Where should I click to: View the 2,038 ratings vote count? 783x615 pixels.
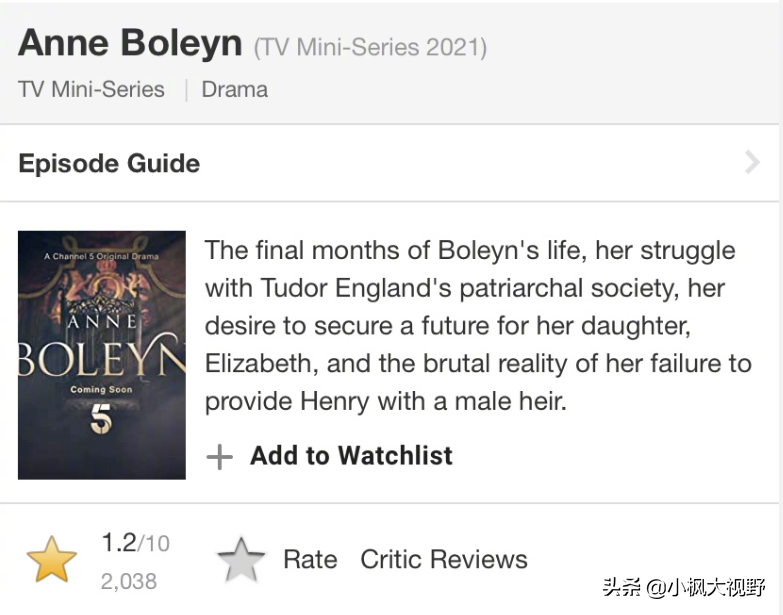128,580
